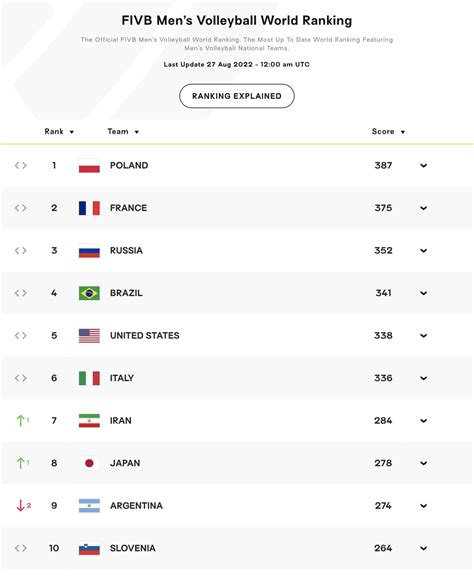Expand Italy's score details chevron
This screenshot has height=576, width=474.
pyautogui.click(x=424, y=378)
